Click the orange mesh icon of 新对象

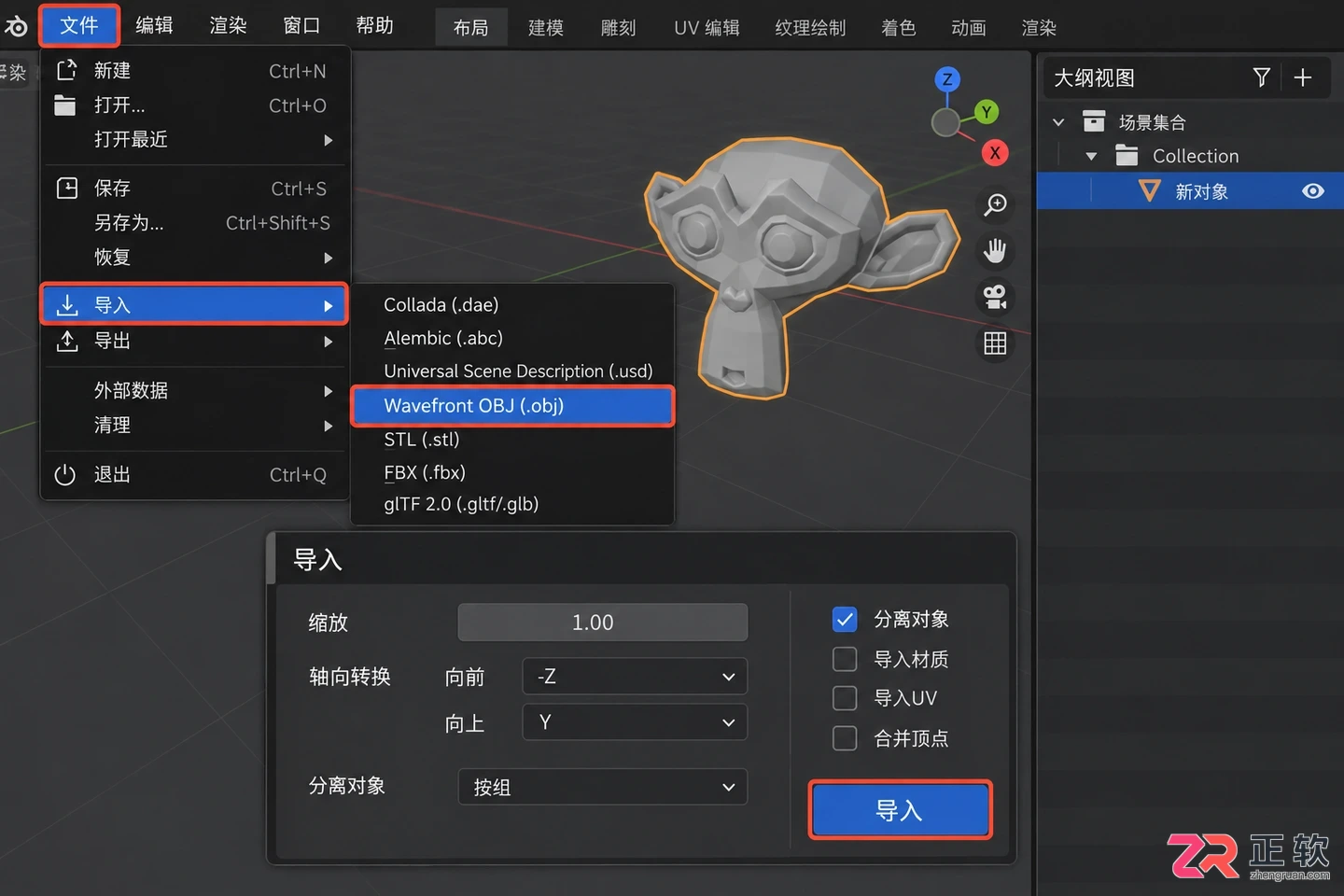tap(1149, 191)
